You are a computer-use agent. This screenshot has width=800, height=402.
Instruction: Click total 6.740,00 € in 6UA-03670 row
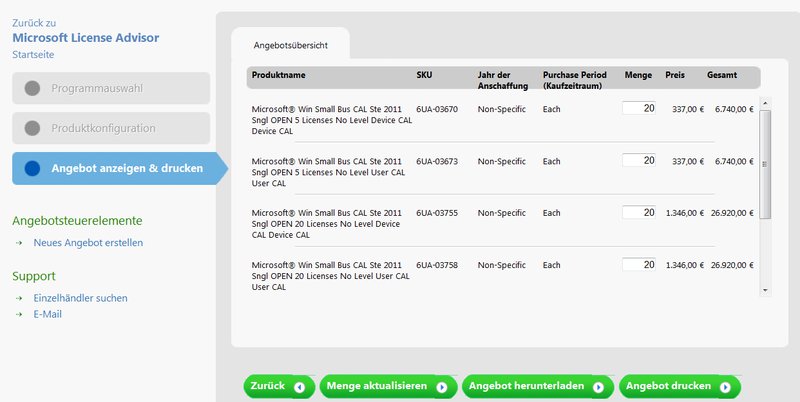tap(734, 109)
